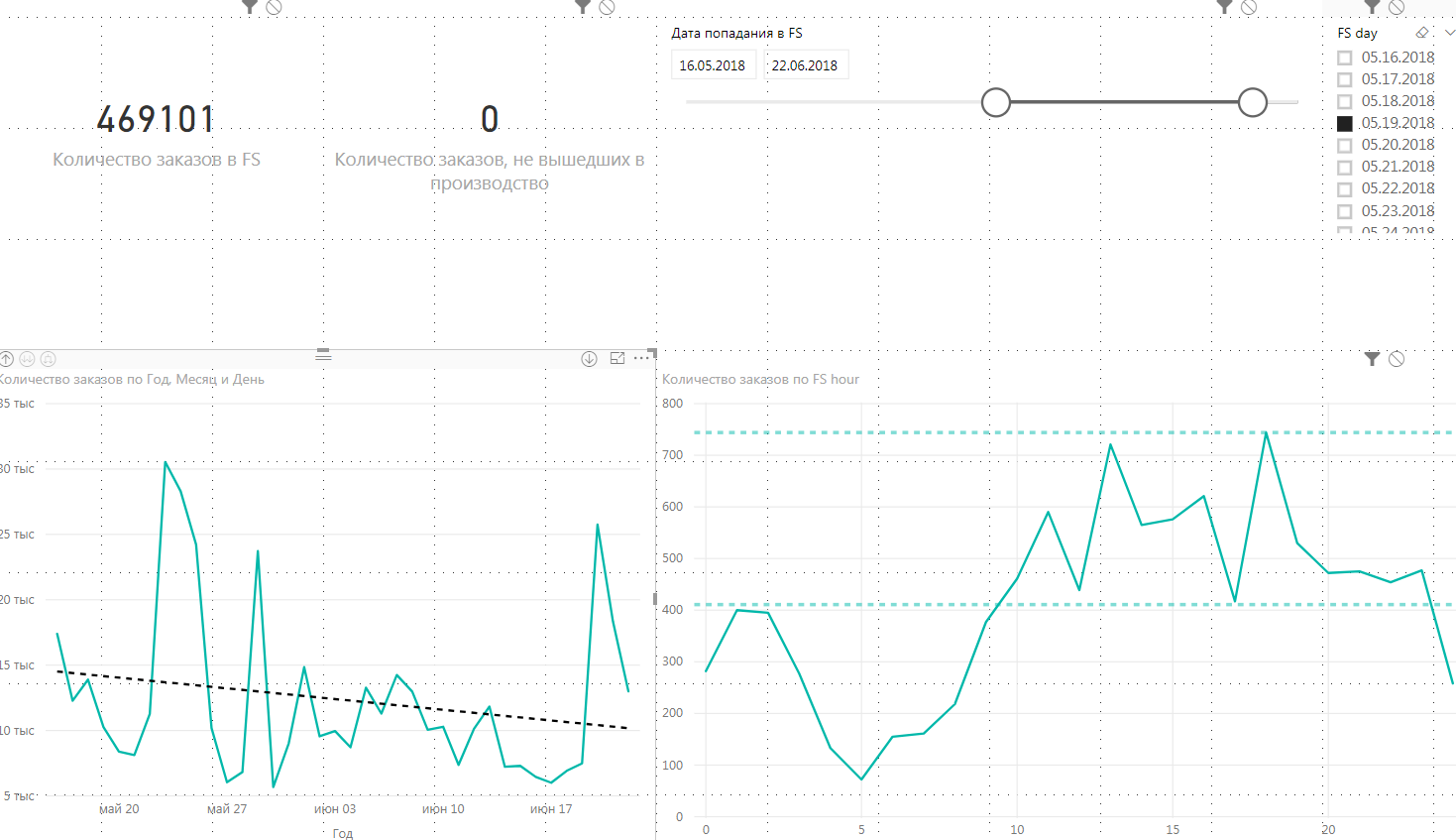Go to next hierarchy level with double-arrow icon

(27, 359)
